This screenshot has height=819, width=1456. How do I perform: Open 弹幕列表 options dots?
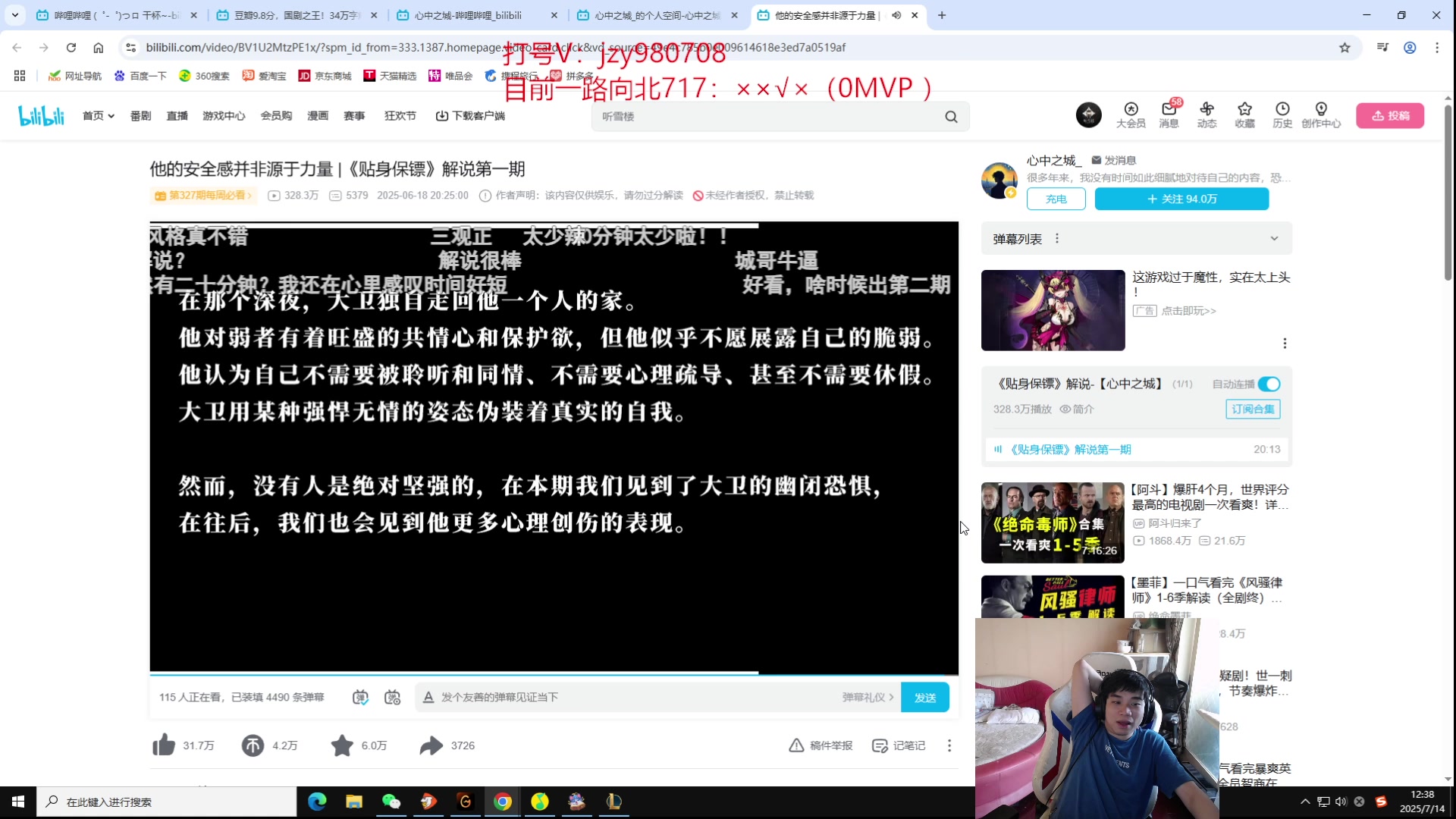pos(1057,239)
